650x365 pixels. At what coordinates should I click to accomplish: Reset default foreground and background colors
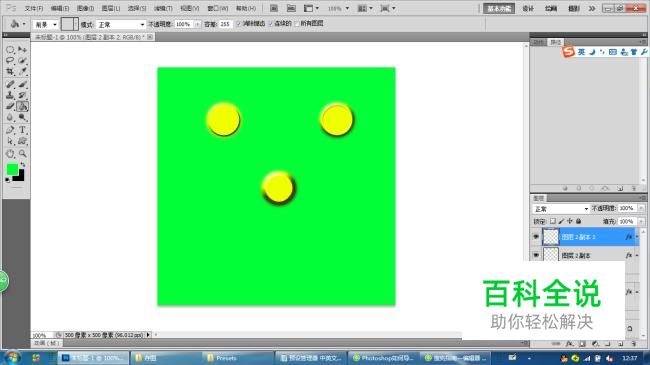point(7,180)
